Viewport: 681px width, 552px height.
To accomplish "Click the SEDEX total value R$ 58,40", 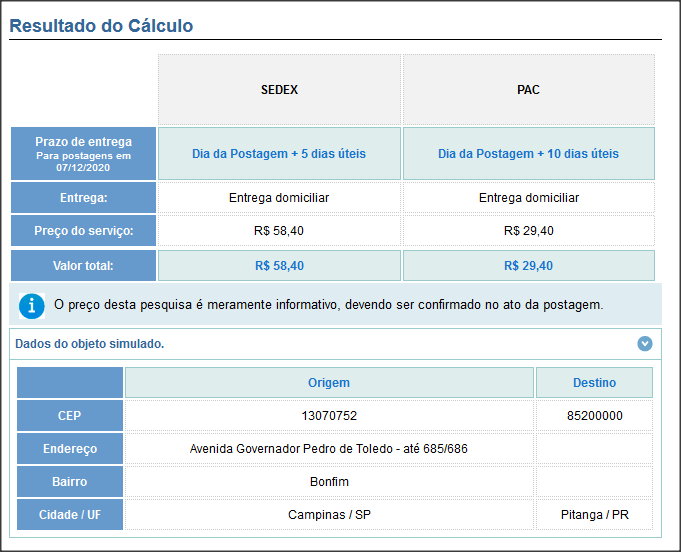I will (279, 265).
